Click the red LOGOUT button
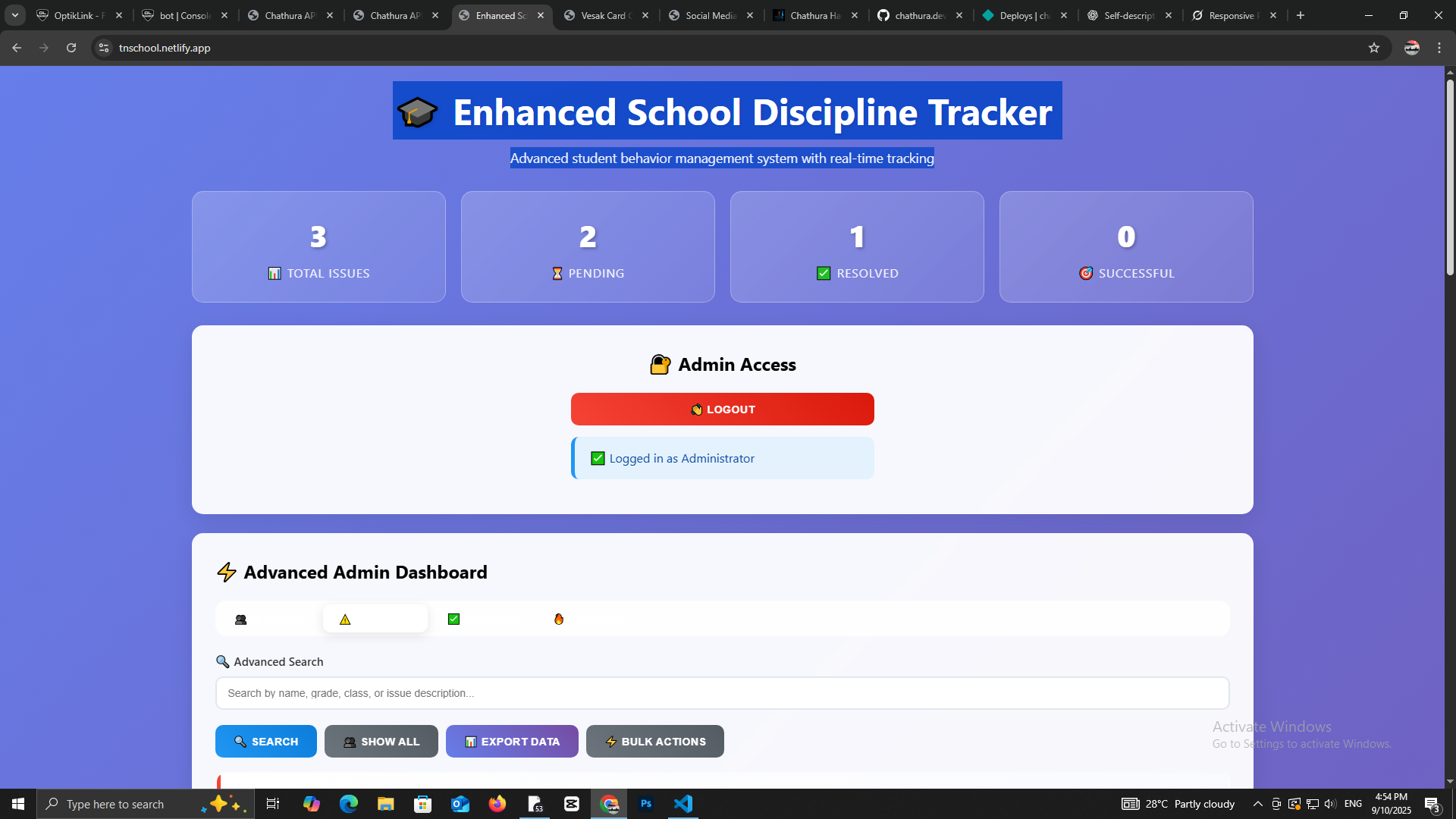The height and width of the screenshot is (819, 1456). click(x=722, y=409)
